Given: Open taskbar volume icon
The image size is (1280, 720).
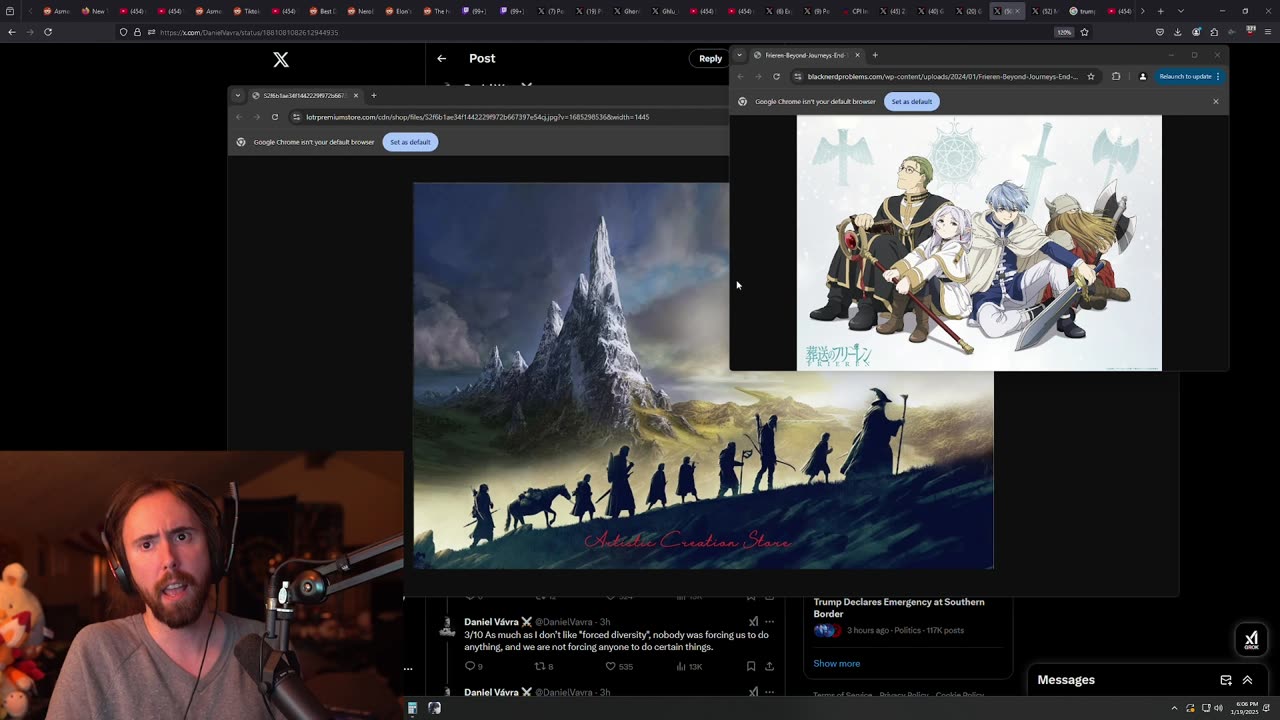Looking at the screenshot, I should pos(1218,708).
